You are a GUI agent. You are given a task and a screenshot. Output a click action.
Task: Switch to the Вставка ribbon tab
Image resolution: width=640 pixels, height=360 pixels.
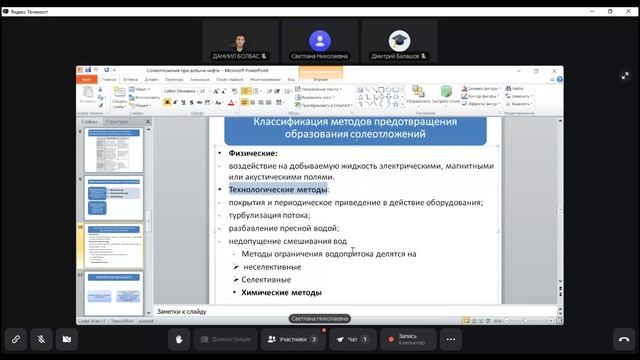click(131, 79)
